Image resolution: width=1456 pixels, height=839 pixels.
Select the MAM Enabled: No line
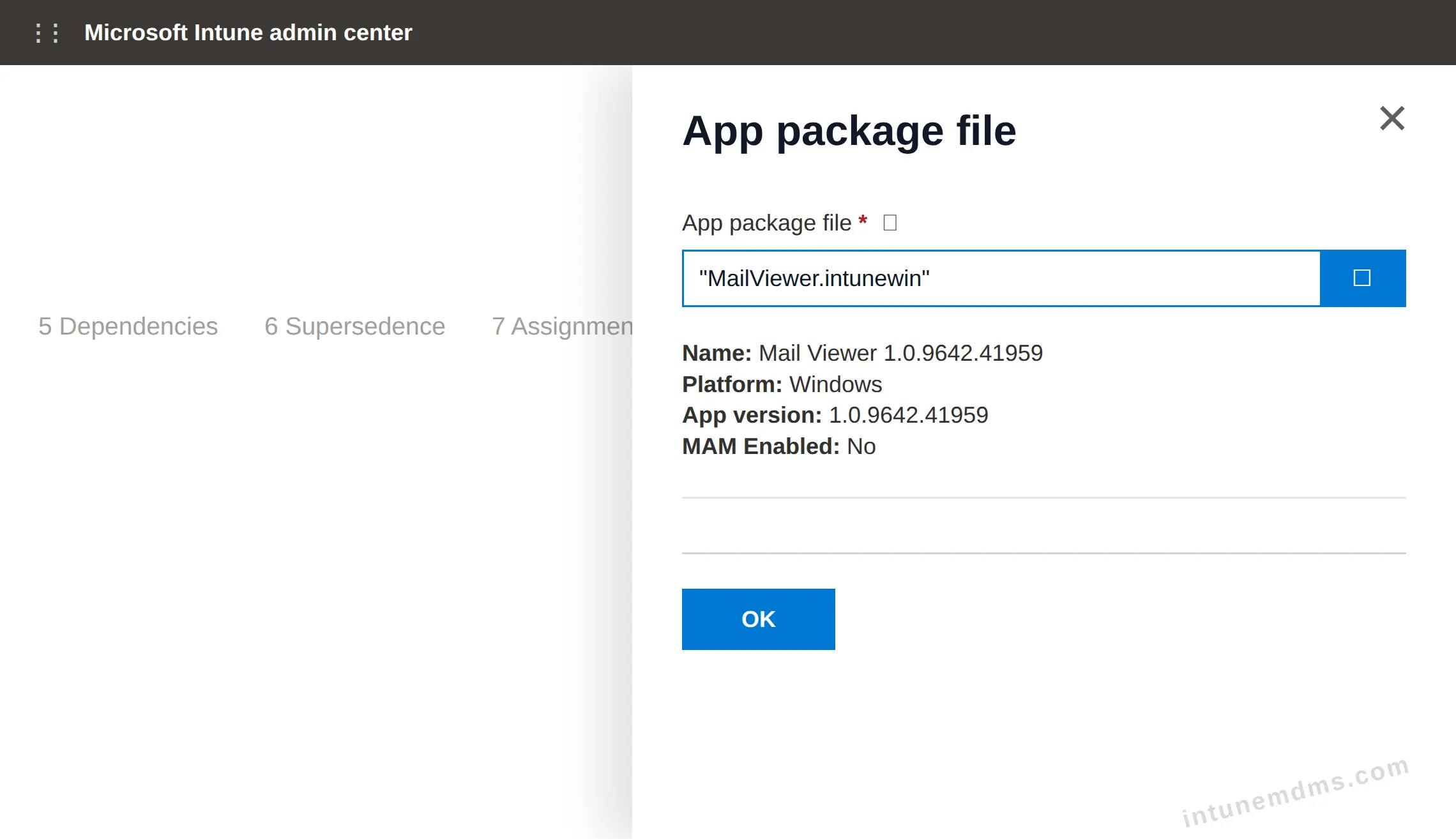tap(779, 446)
